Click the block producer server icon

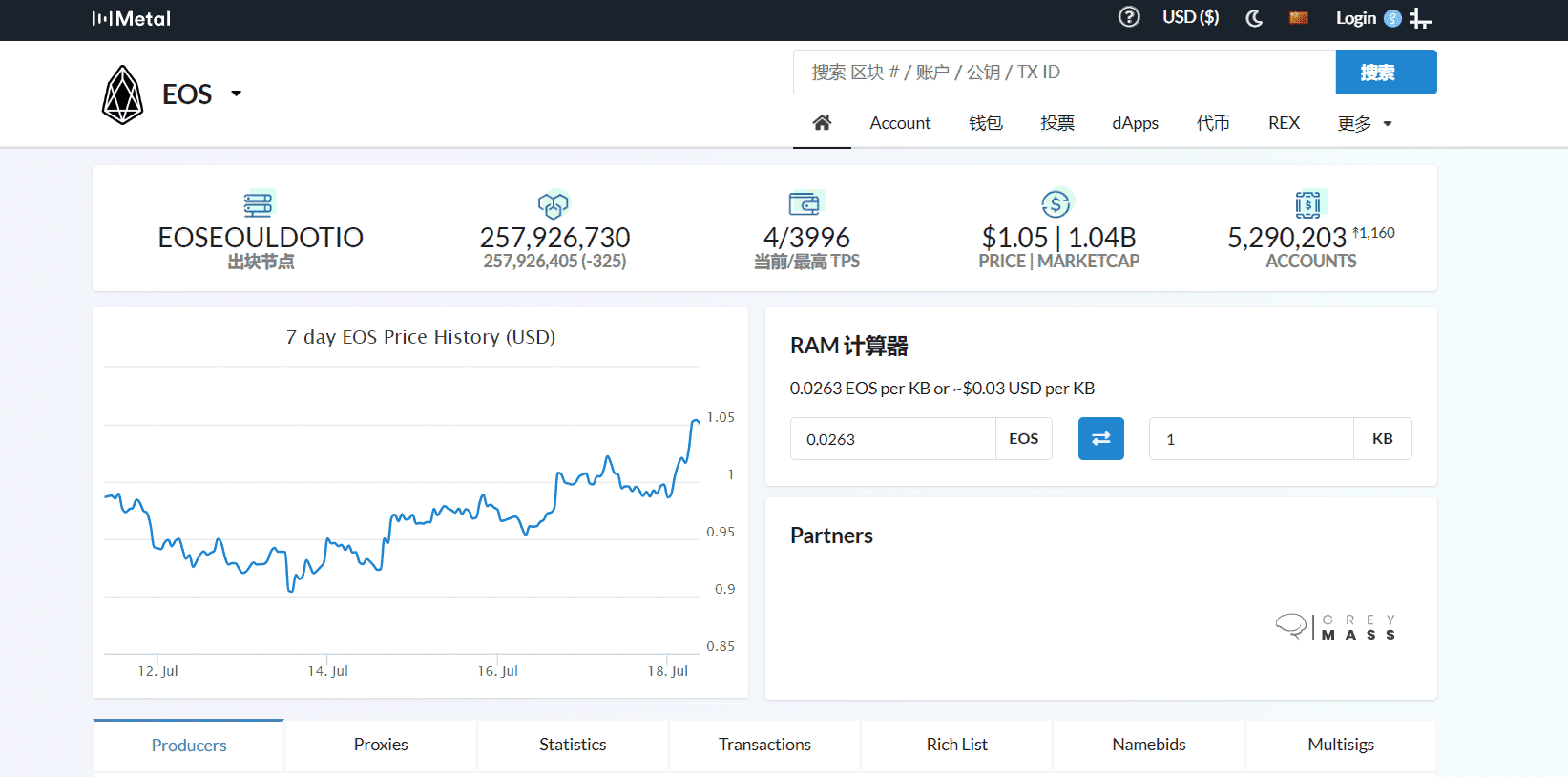[258, 204]
